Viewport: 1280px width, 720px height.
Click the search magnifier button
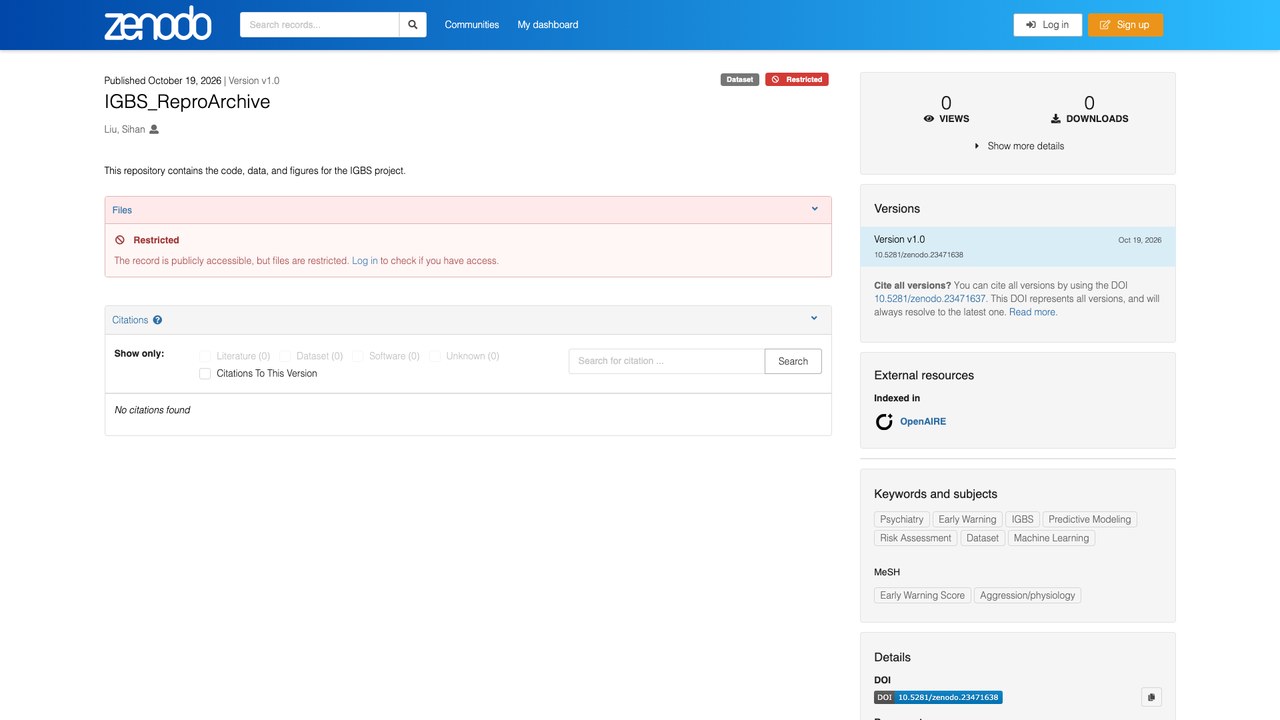point(412,25)
